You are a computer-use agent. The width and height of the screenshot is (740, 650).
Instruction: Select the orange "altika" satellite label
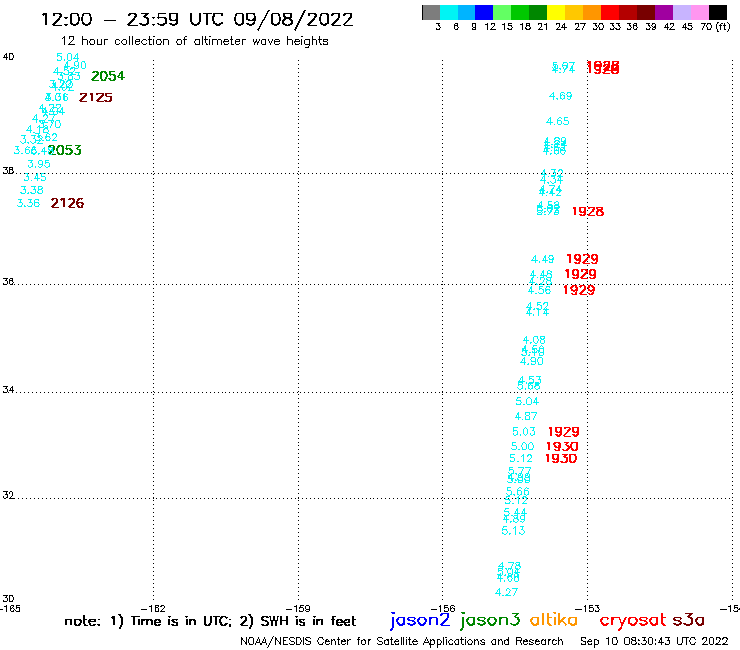coord(554,620)
